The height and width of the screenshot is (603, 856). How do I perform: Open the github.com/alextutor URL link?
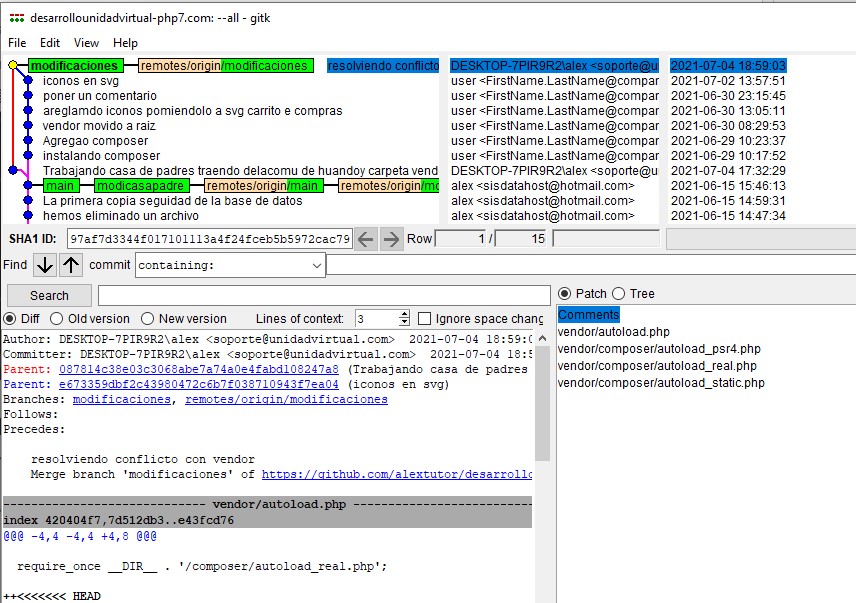[x=397, y=474]
